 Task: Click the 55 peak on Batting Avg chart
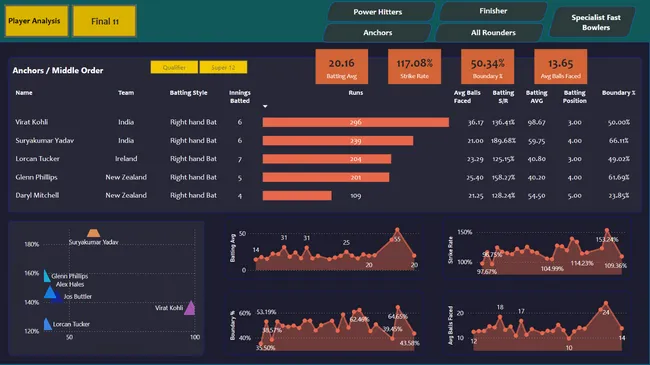pos(397,230)
